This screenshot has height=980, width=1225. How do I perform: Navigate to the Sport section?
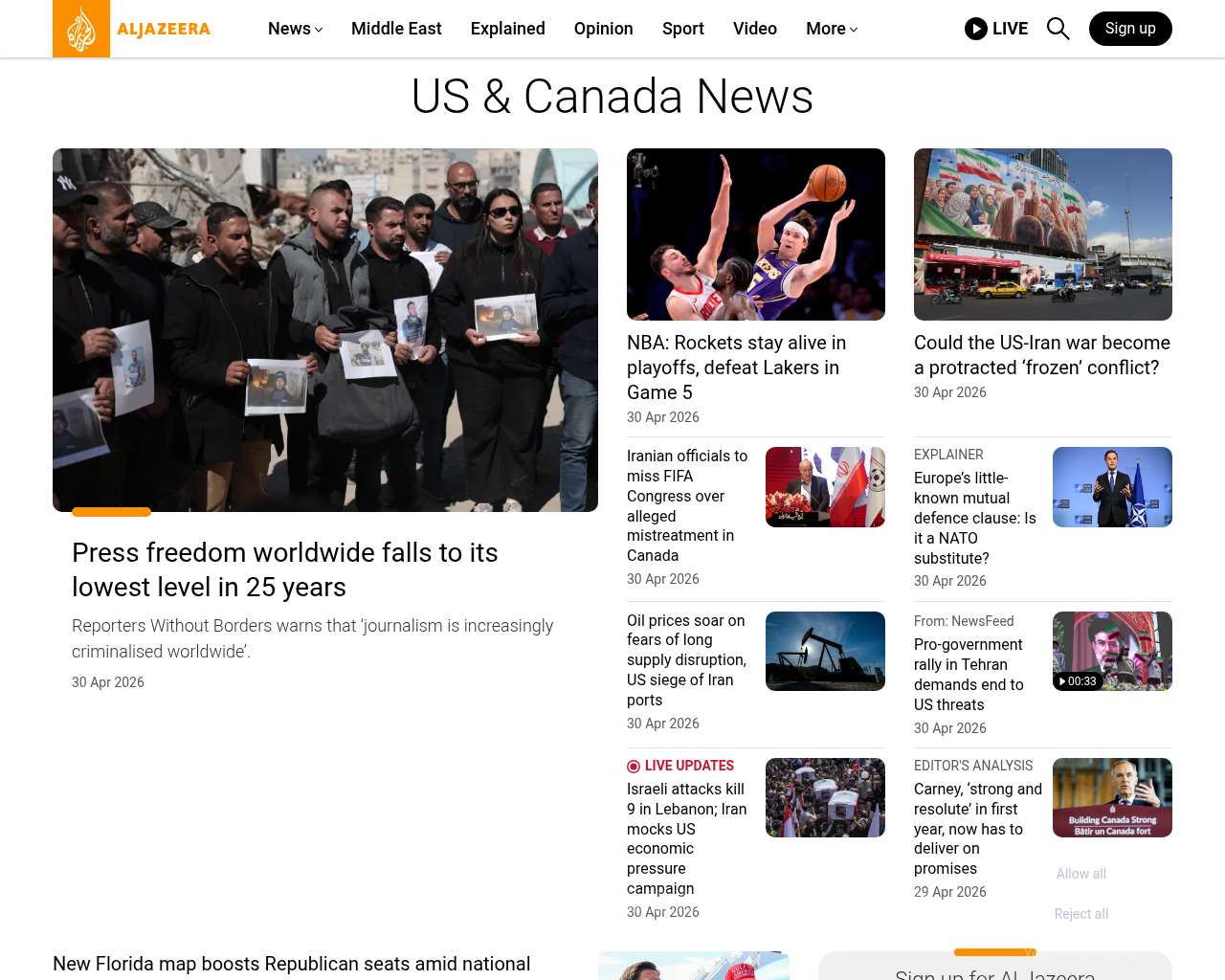682,29
